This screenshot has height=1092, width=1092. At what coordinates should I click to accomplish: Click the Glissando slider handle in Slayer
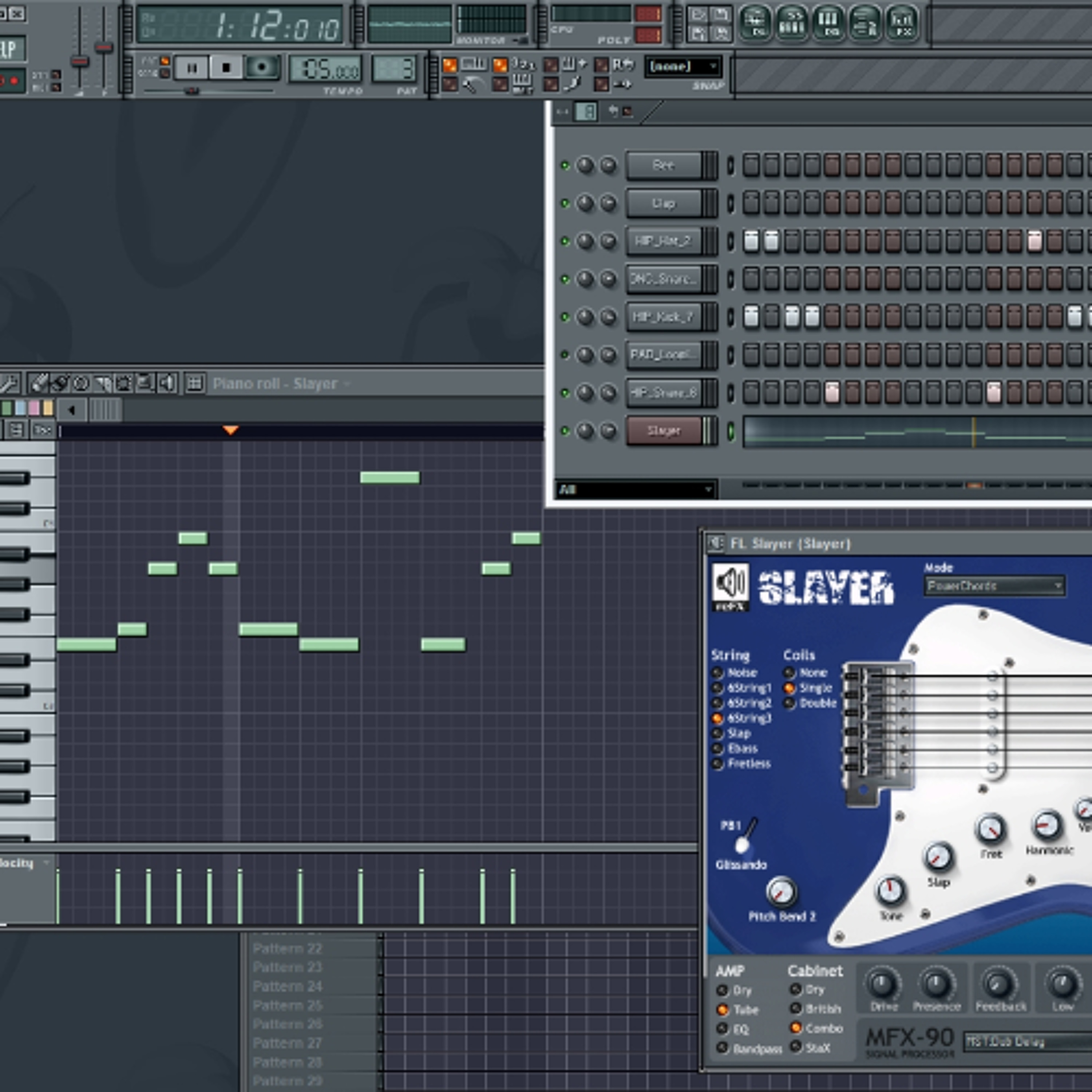pyautogui.click(x=742, y=846)
